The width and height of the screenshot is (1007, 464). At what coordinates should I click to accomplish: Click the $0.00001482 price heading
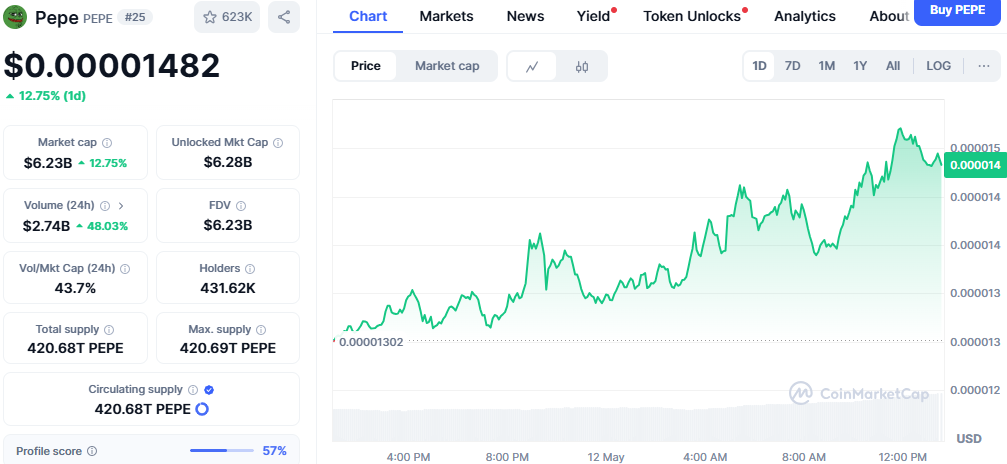click(x=112, y=66)
